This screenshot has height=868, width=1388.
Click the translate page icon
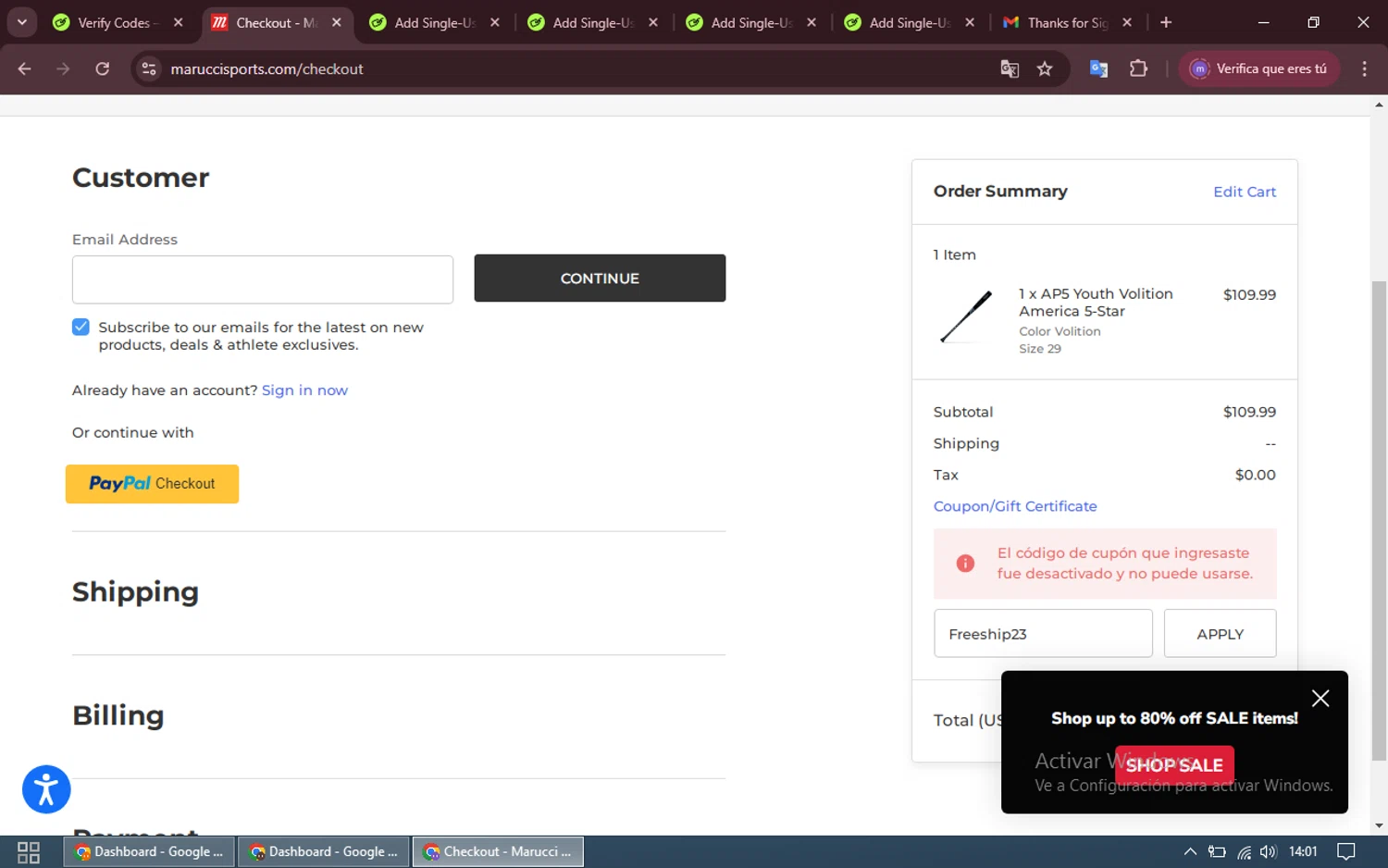click(x=1010, y=68)
